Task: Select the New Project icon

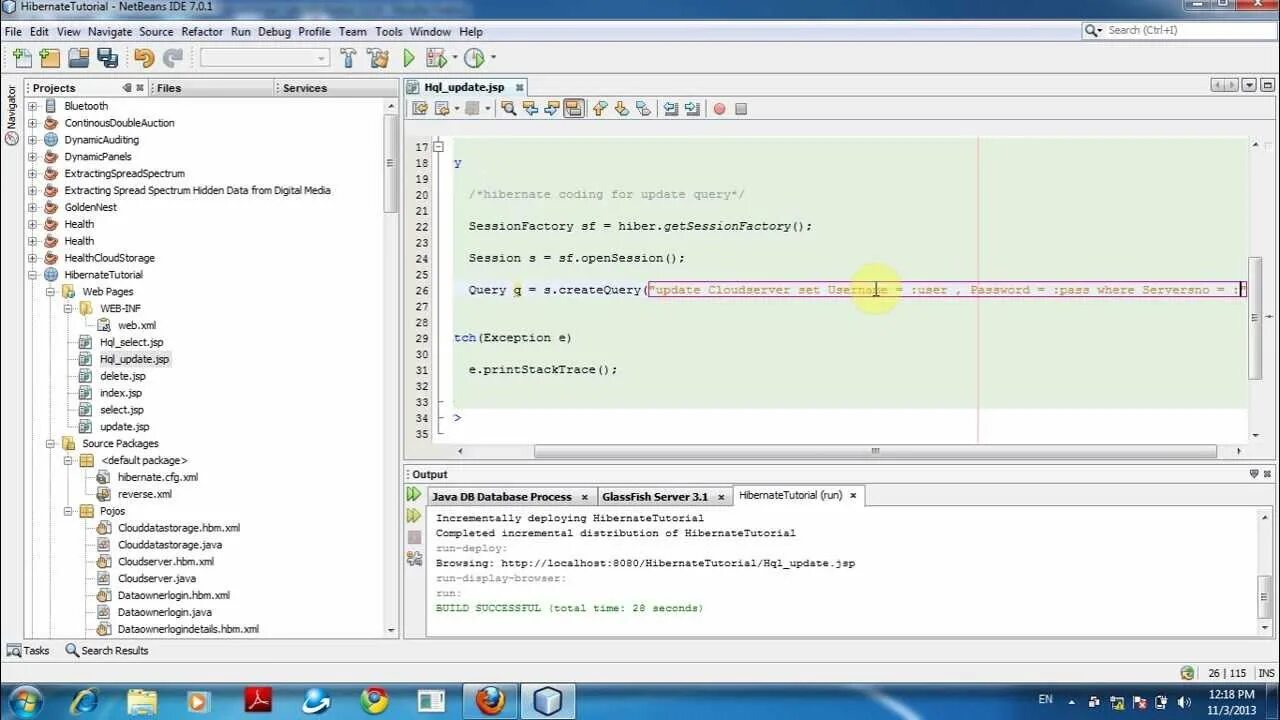Action: pyautogui.click(x=48, y=58)
